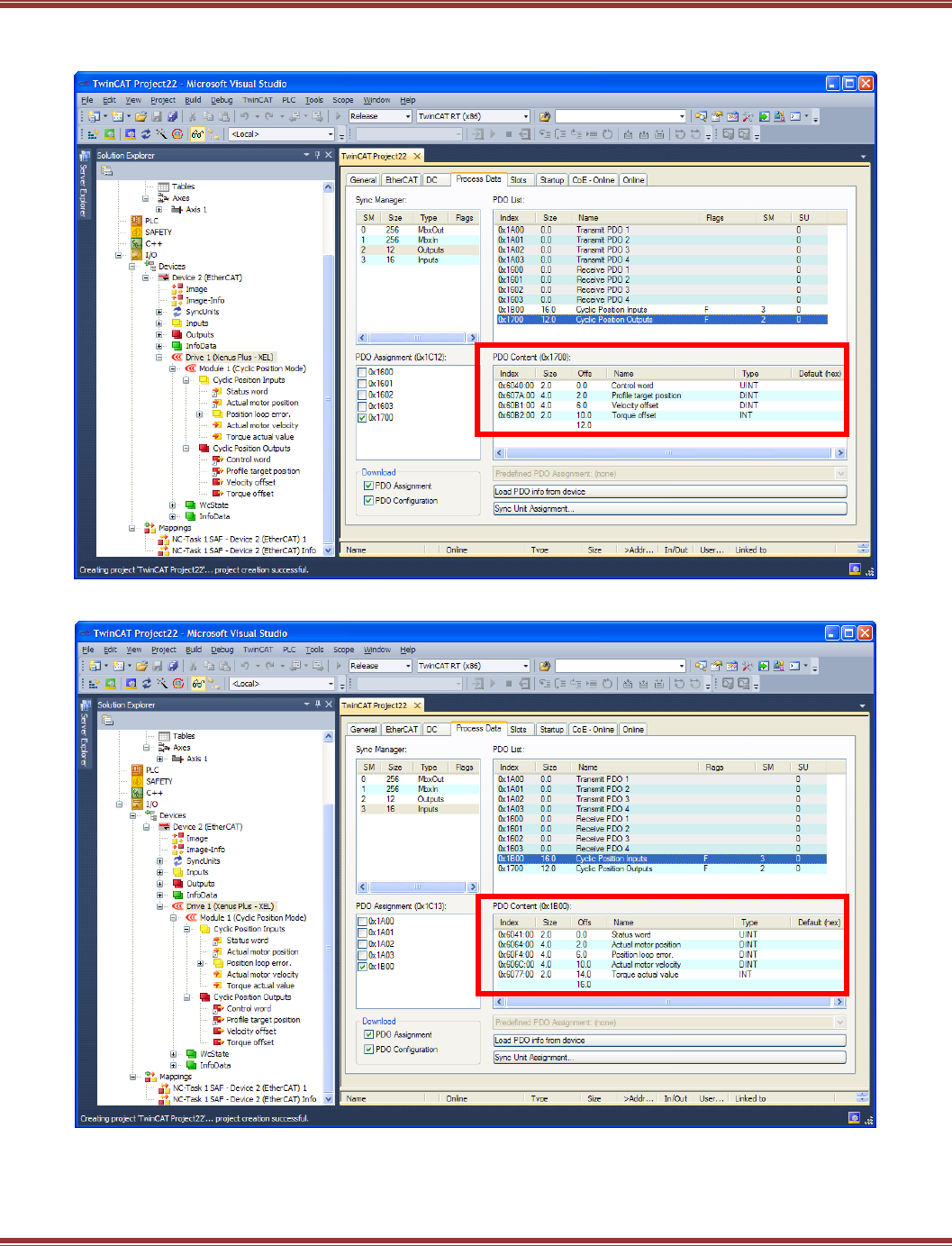The height and width of the screenshot is (1246, 952).
Task: Select Profile target position tree item, 0x1700 PDO window
Action: 263,471
